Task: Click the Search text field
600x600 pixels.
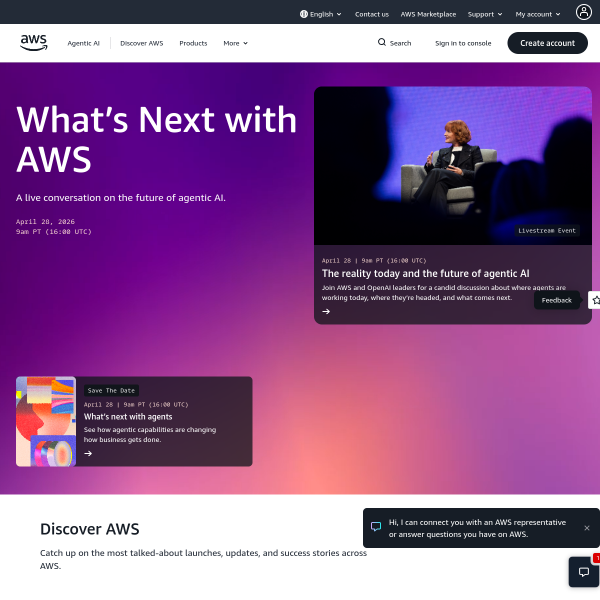Action: point(400,43)
